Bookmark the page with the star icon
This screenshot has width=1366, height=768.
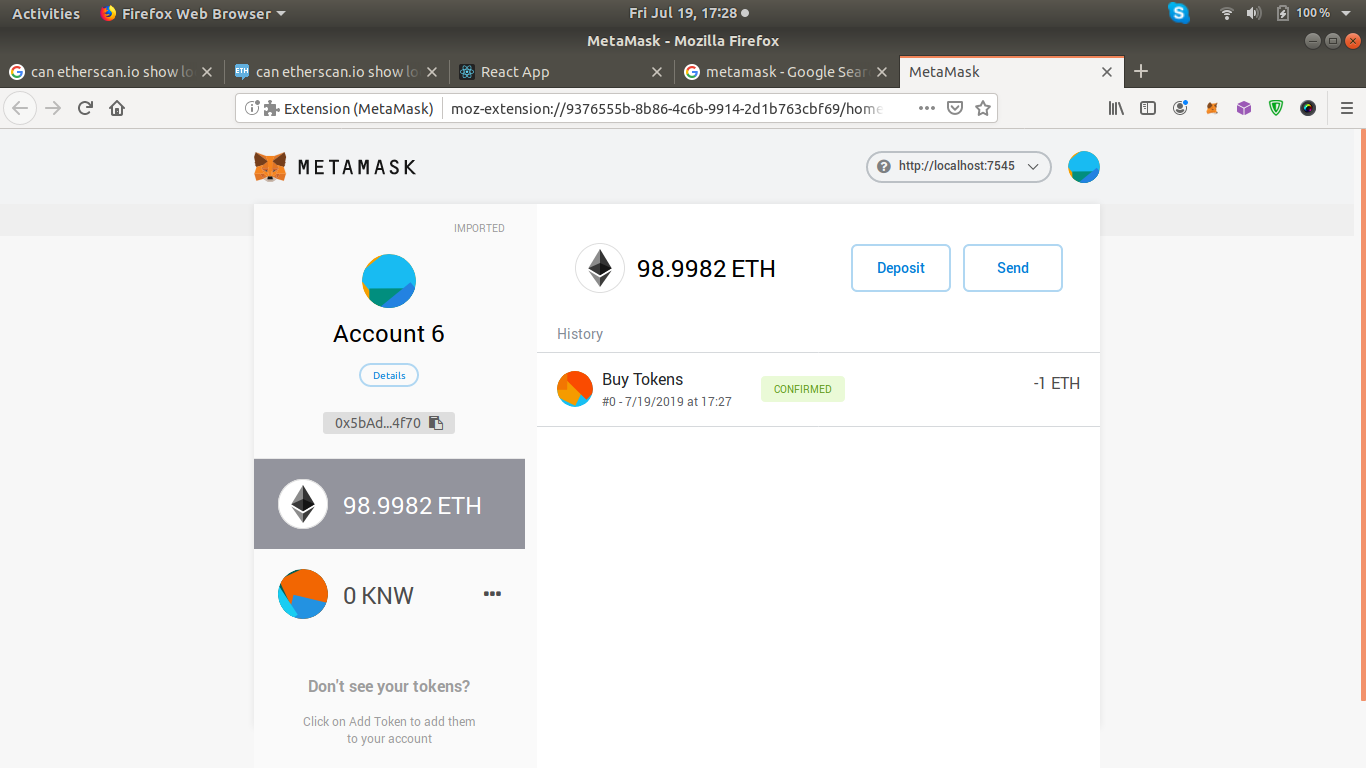click(982, 107)
